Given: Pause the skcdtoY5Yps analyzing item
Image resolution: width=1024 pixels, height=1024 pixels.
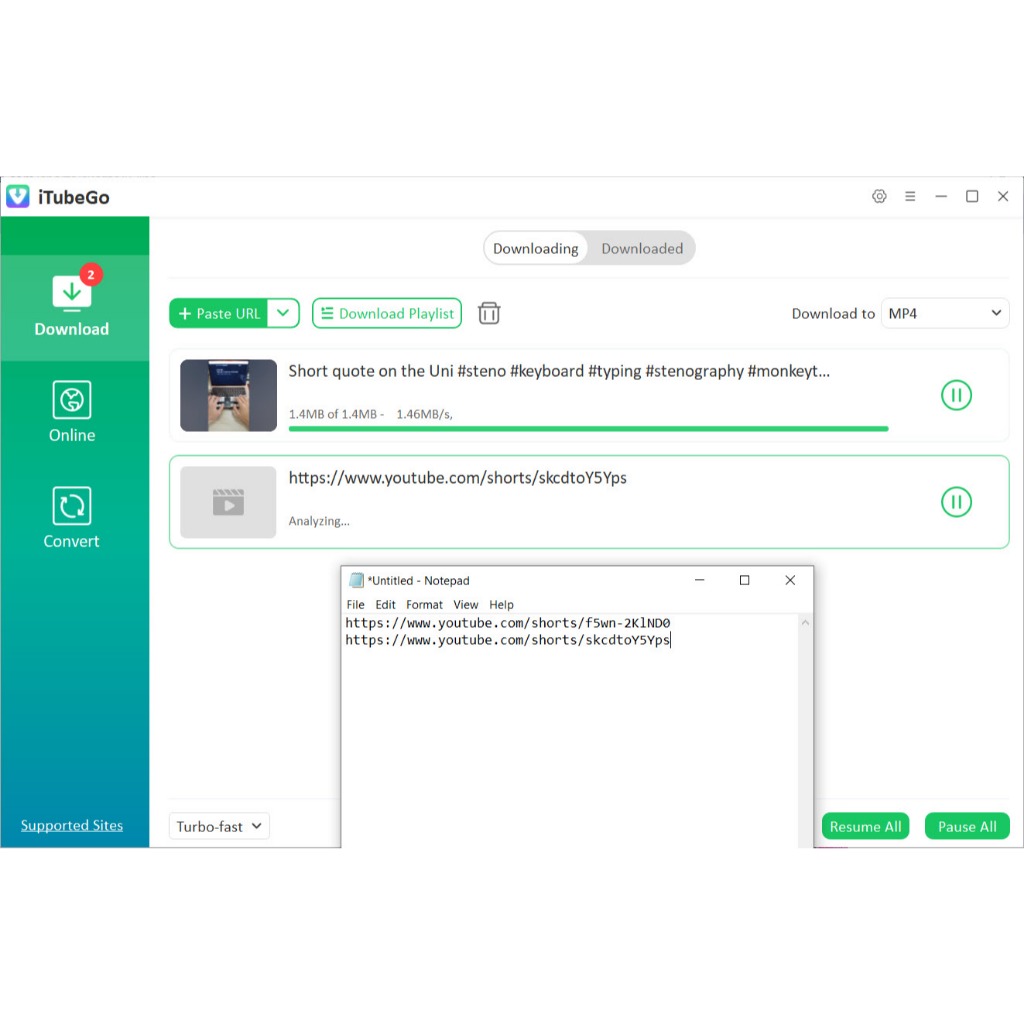Looking at the screenshot, I should point(956,502).
